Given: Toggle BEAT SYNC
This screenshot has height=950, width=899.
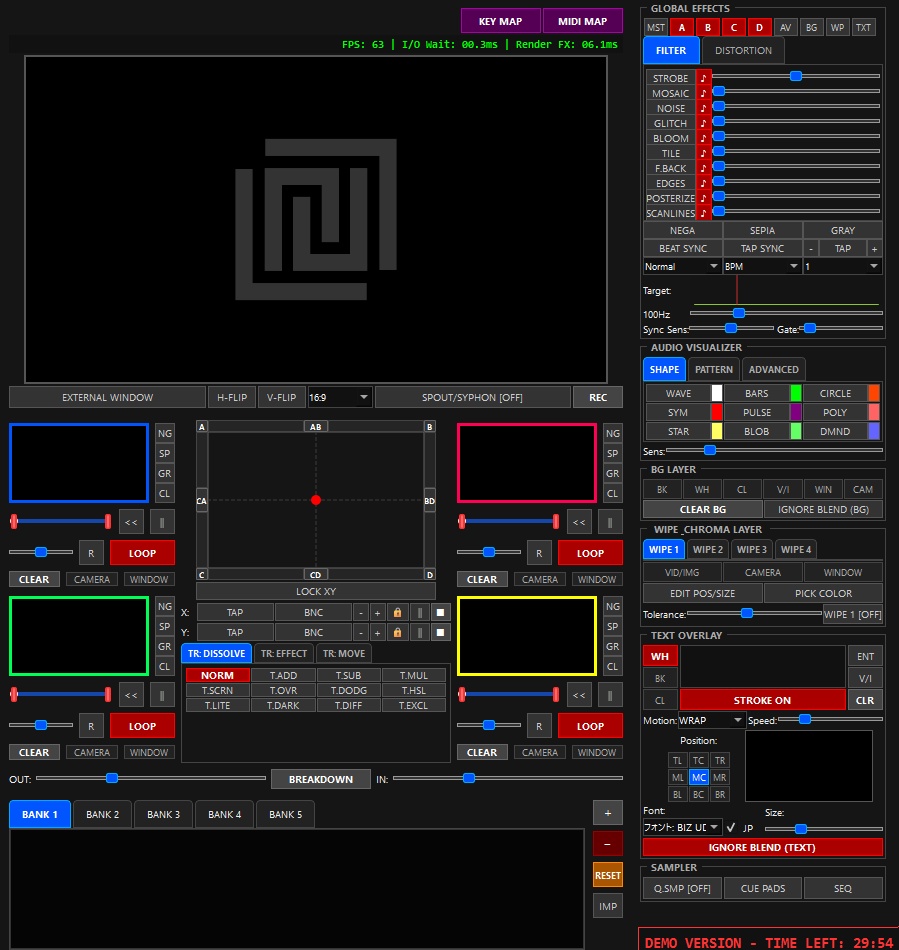Looking at the screenshot, I should (683, 249).
